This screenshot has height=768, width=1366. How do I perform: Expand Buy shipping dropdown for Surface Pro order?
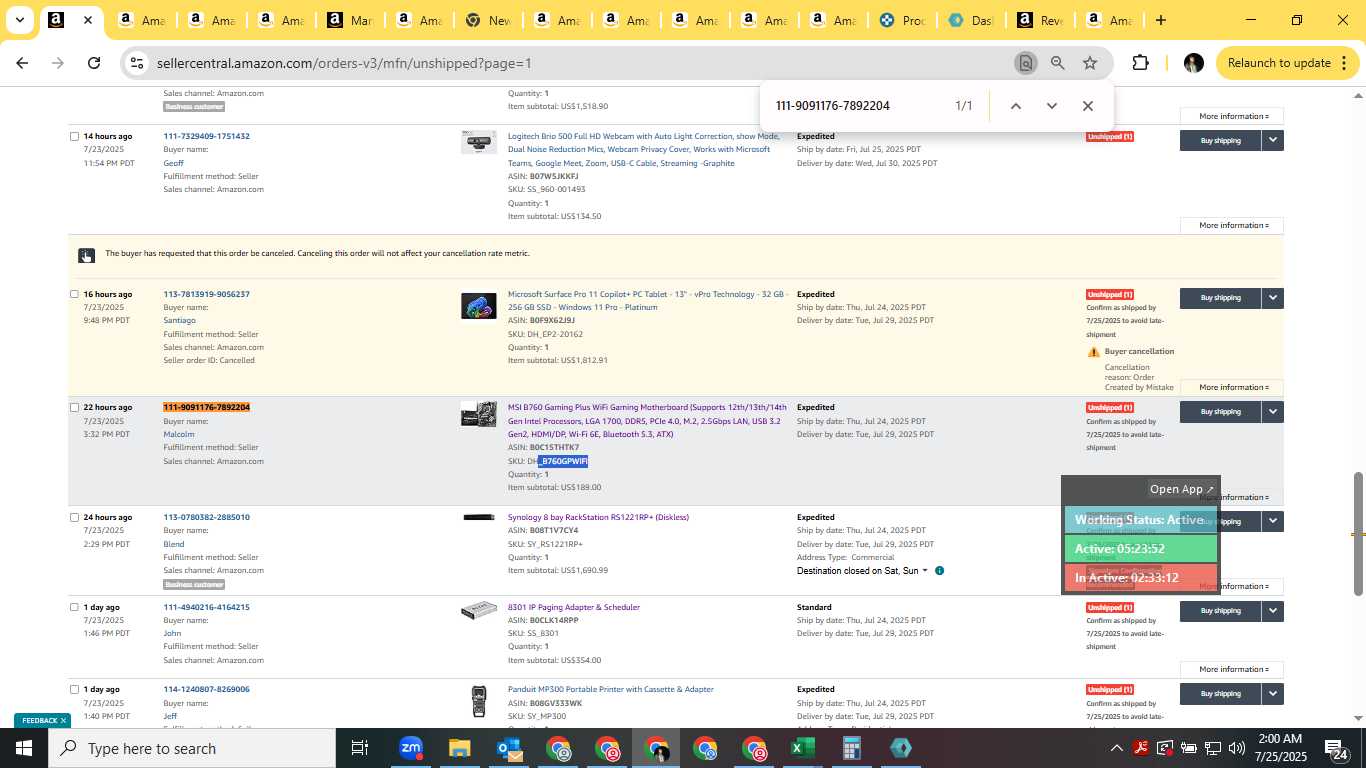coord(1272,298)
